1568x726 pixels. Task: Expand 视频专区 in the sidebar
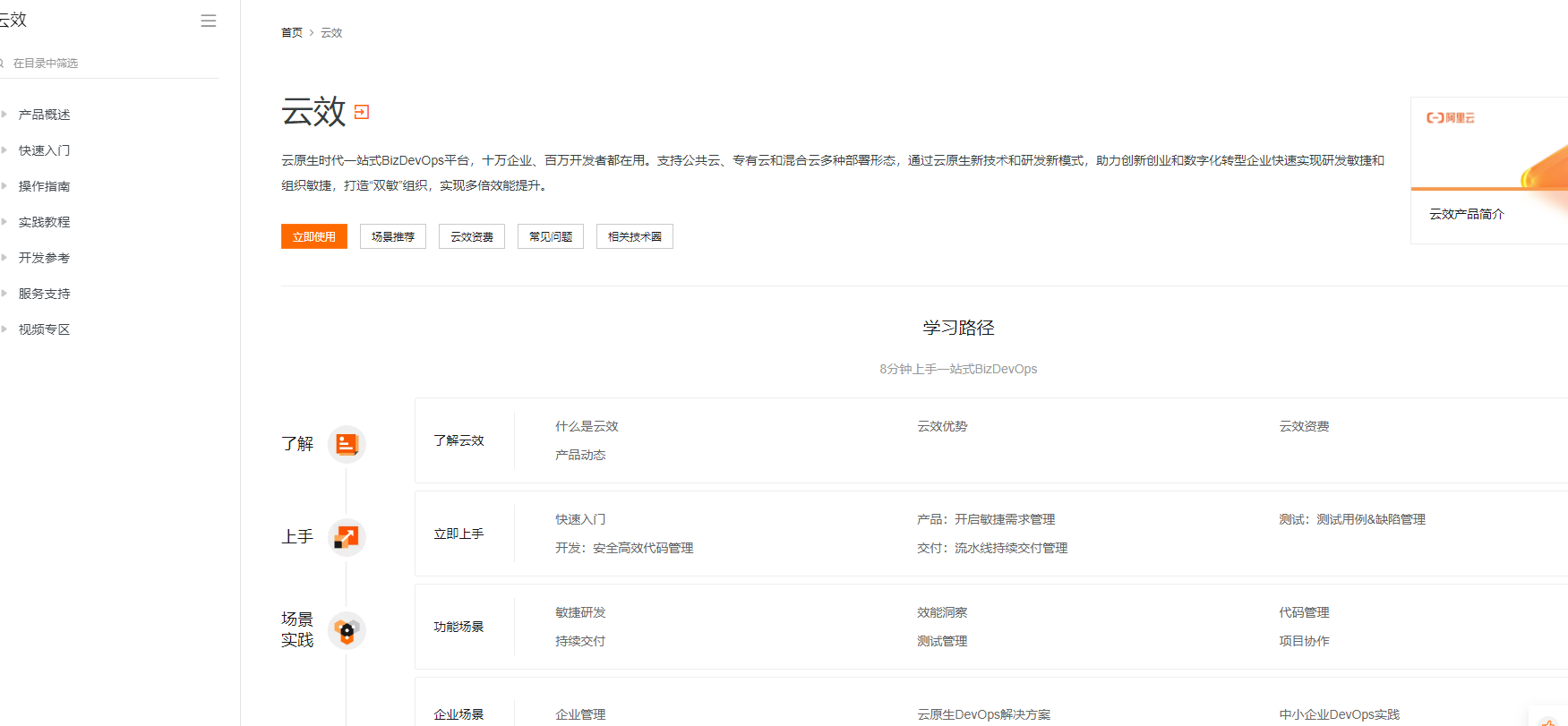click(x=44, y=329)
